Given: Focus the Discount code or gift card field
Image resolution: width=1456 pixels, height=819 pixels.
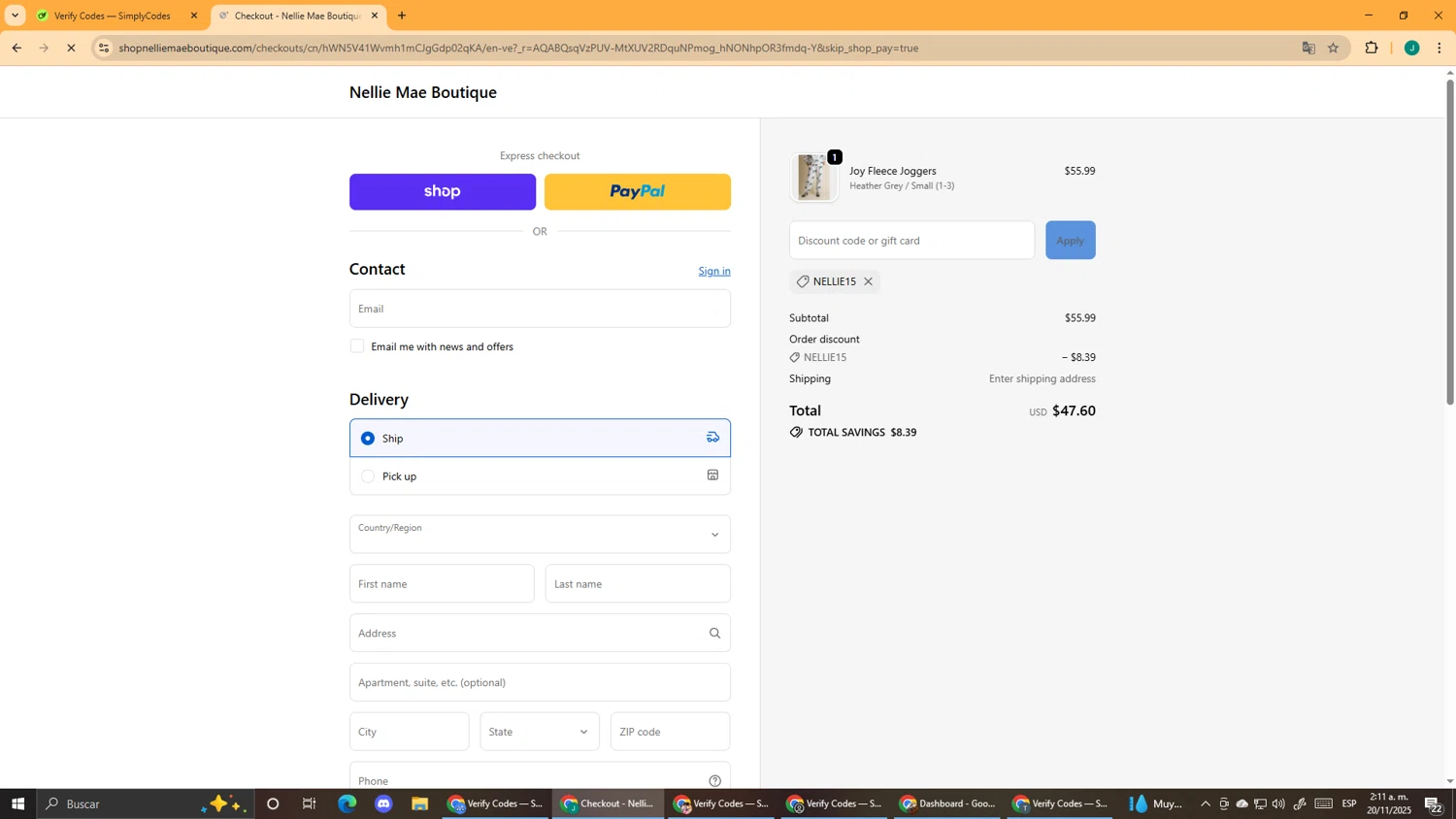Looking at the screenshot, I should click(x=911, y=241).
